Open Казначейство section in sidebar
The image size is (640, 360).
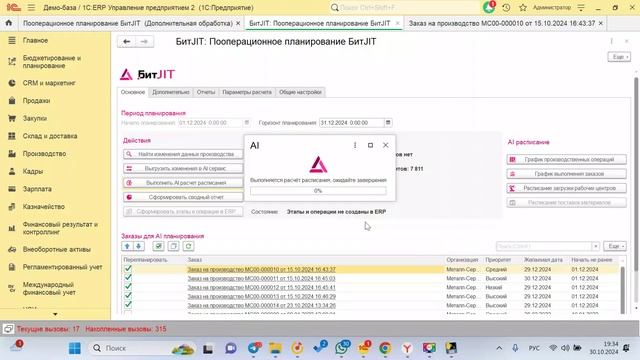pos(44,207)
